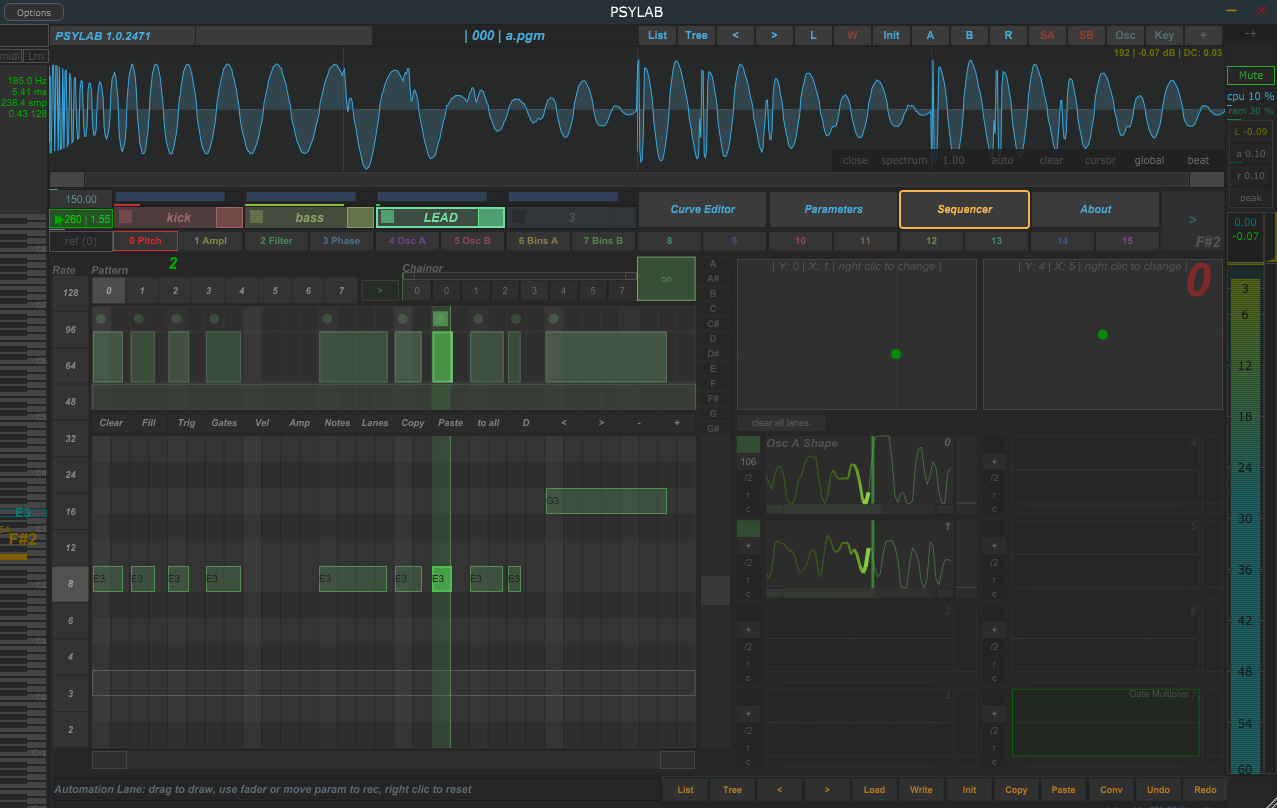This screenshot has height=808, width=1277.
Task: Select the G3 note block
Action: click(x=606, y=501)
